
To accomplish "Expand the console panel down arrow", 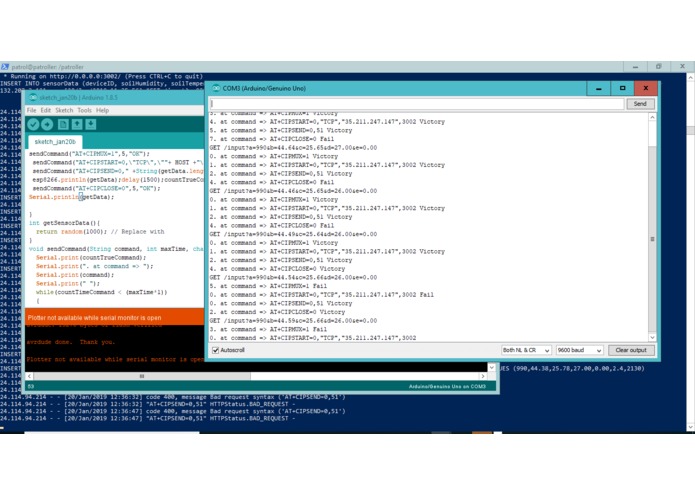I will coord(492,367).
